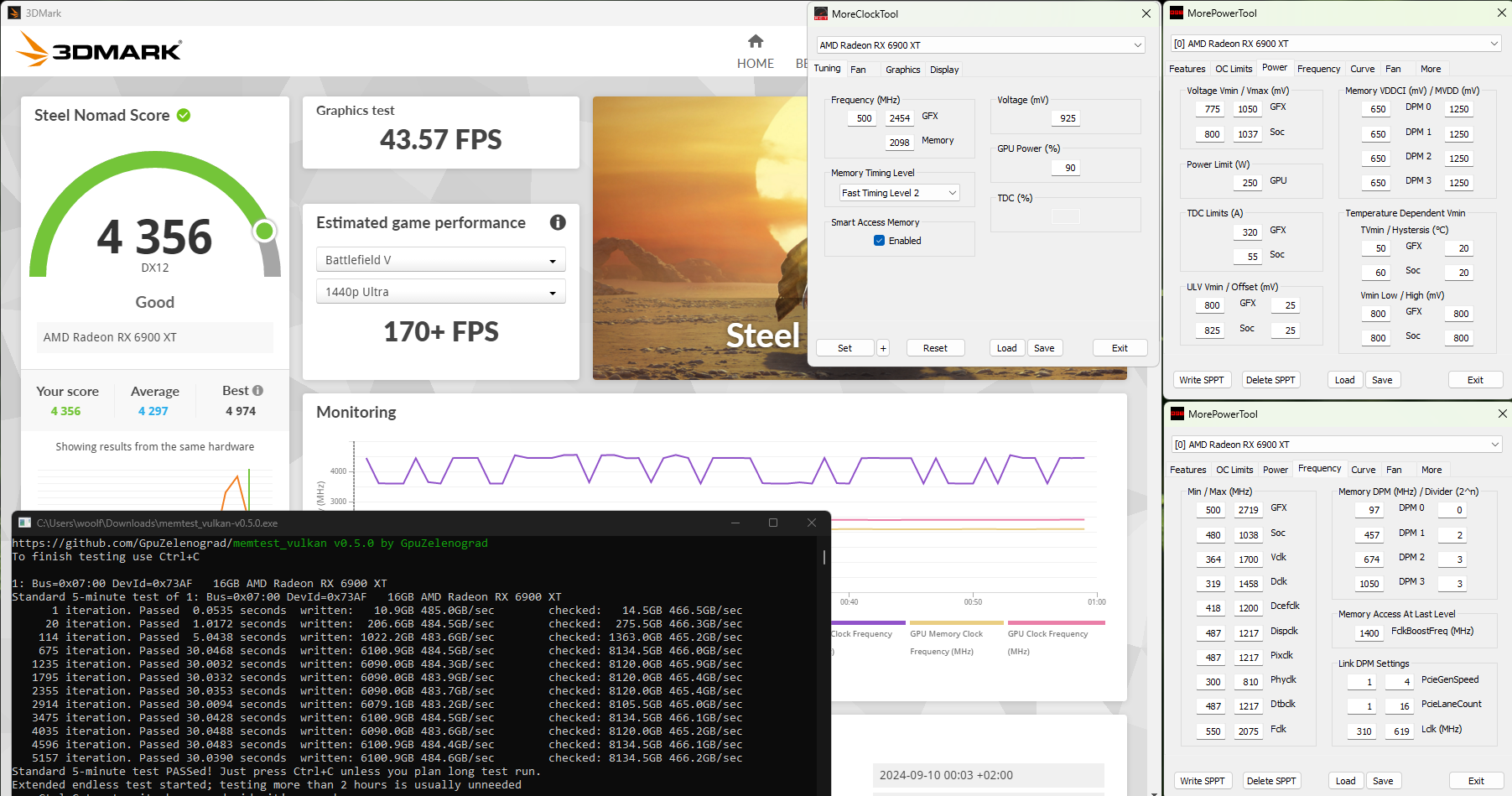The image size is (1512, 796).
Task: Click Delete SPPT in the MorePowerTool Power-tab window
Action: 1270,380
